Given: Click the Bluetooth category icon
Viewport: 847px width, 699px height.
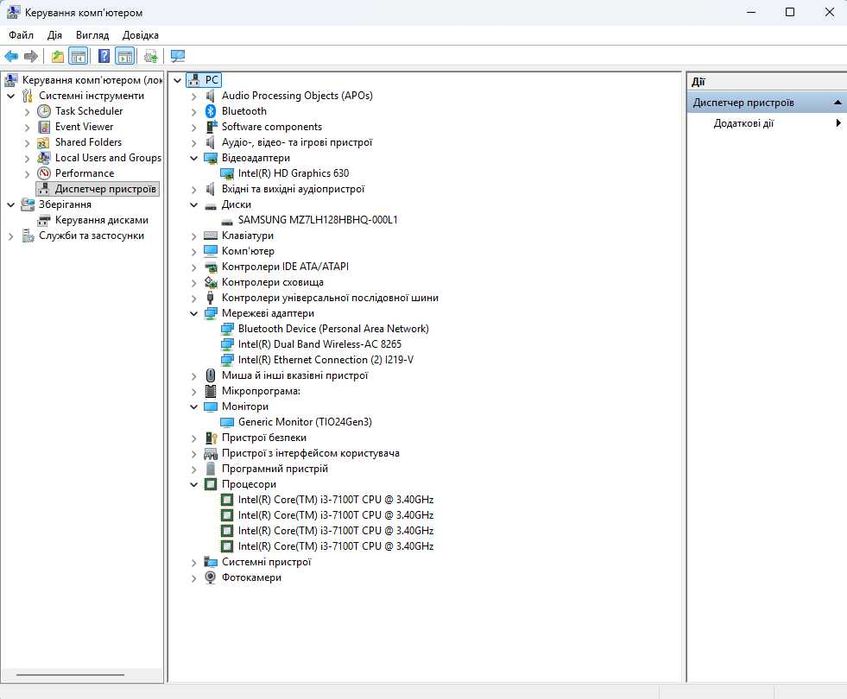Looking at the screenshot, I should (x=211, y=111).
